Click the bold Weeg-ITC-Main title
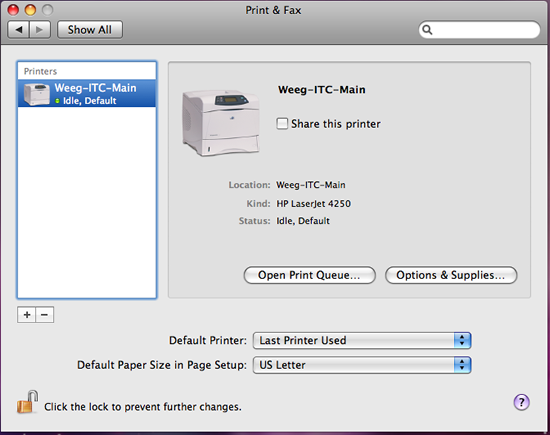Viewport: 550px width, 435px height. click(x=322, y=90)
